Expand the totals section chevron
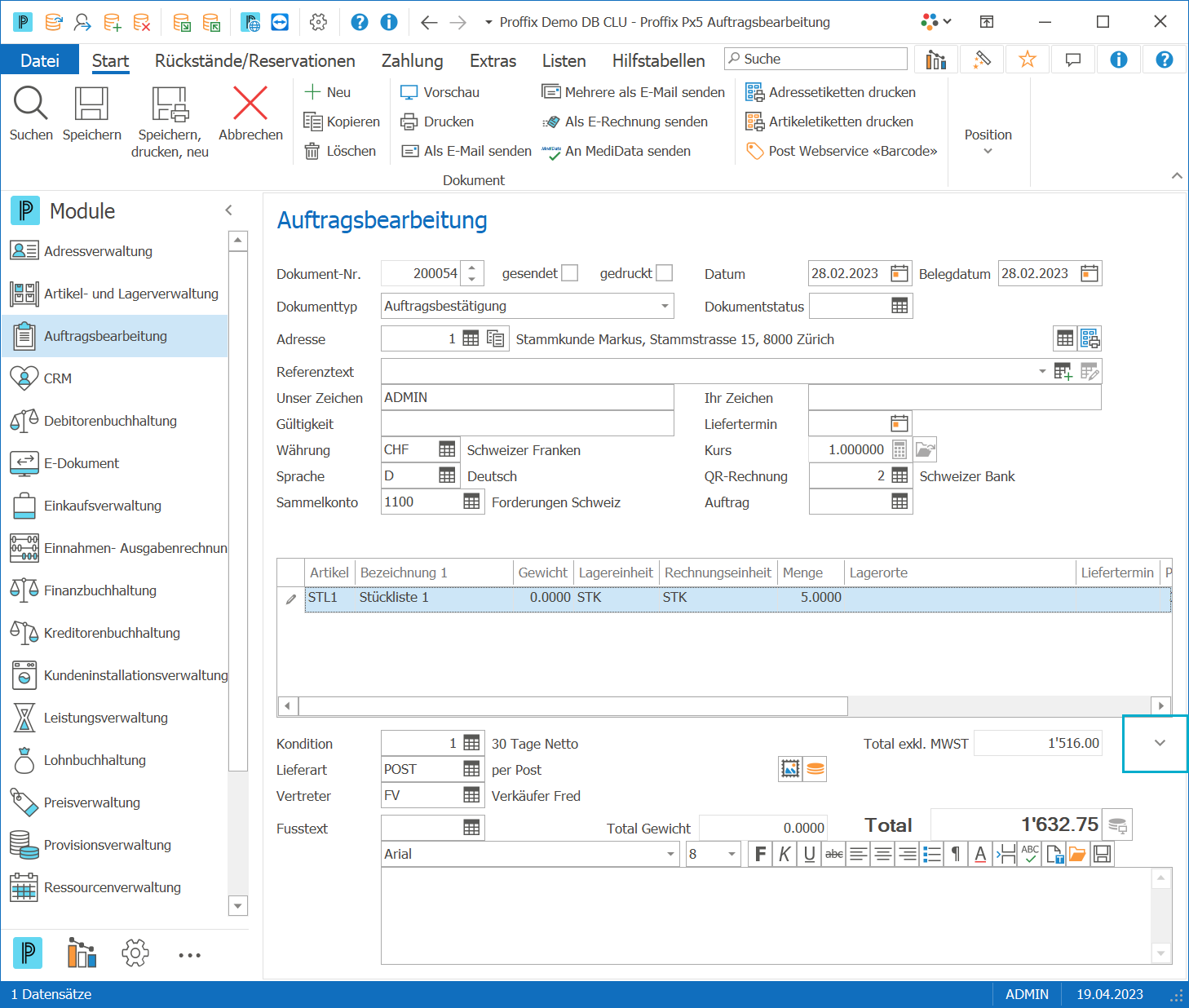1189x1008 pixels. [x=1160, y=743]
